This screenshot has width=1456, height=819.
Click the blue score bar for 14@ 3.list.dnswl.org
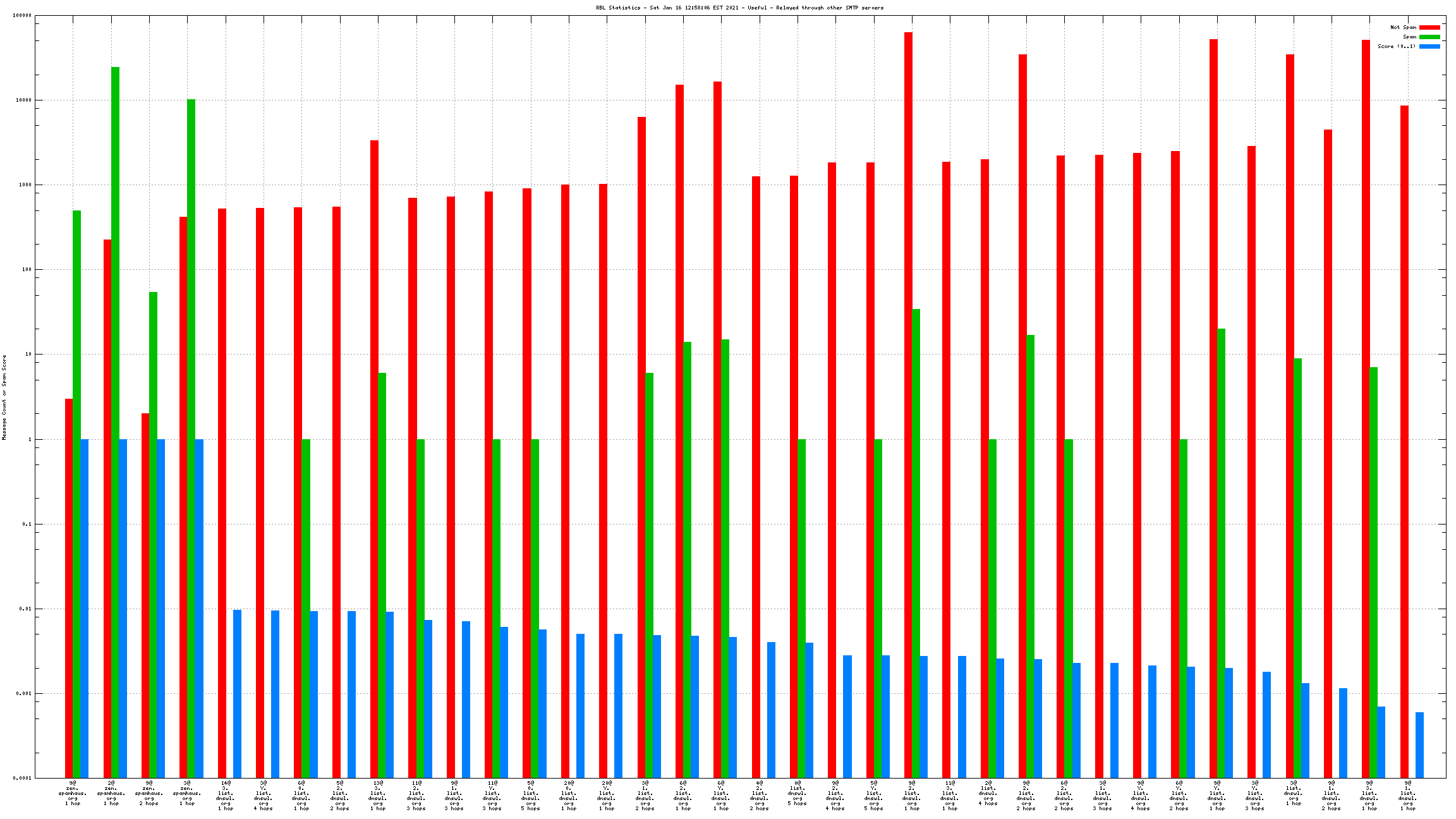click(x=237, y=693)
